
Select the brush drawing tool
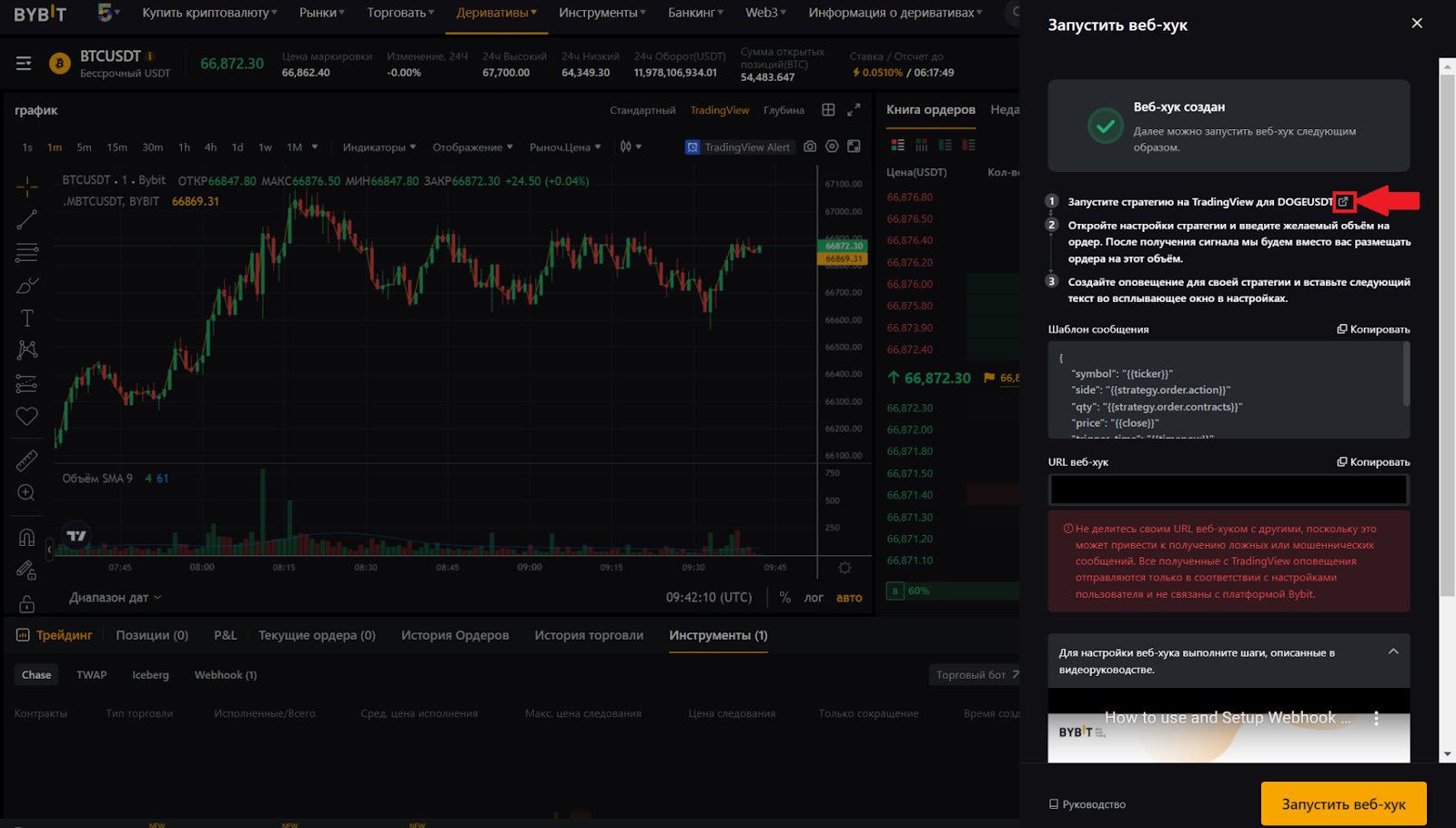click(27, 286)
